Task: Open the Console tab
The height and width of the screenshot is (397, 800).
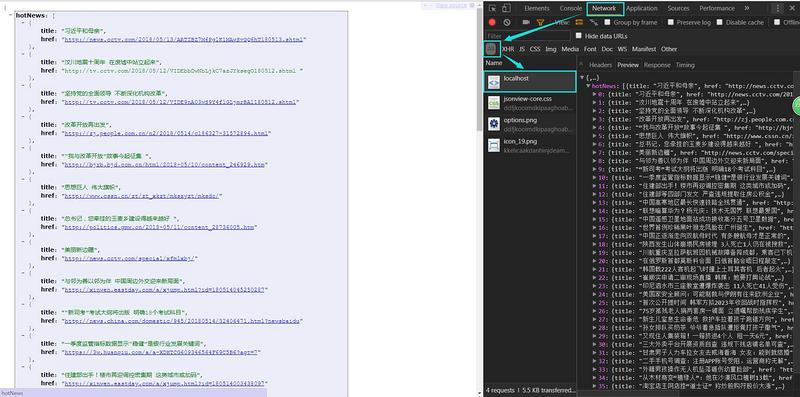Action: 570,8
